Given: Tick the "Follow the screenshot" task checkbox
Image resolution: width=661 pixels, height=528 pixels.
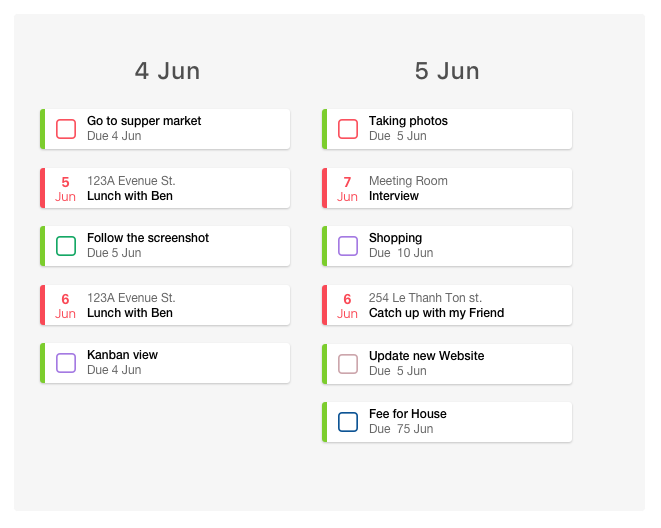Looking at the screenshot, I should click(66, 246).
